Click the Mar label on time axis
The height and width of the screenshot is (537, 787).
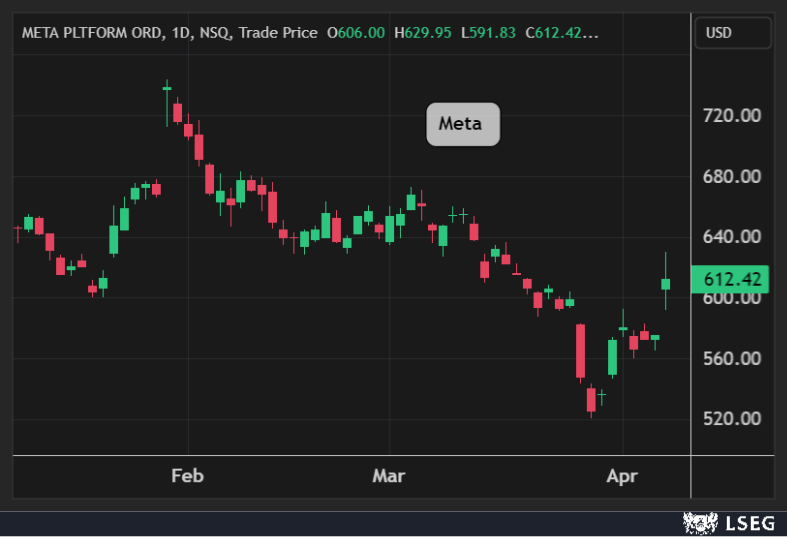(x=388, y=476)
